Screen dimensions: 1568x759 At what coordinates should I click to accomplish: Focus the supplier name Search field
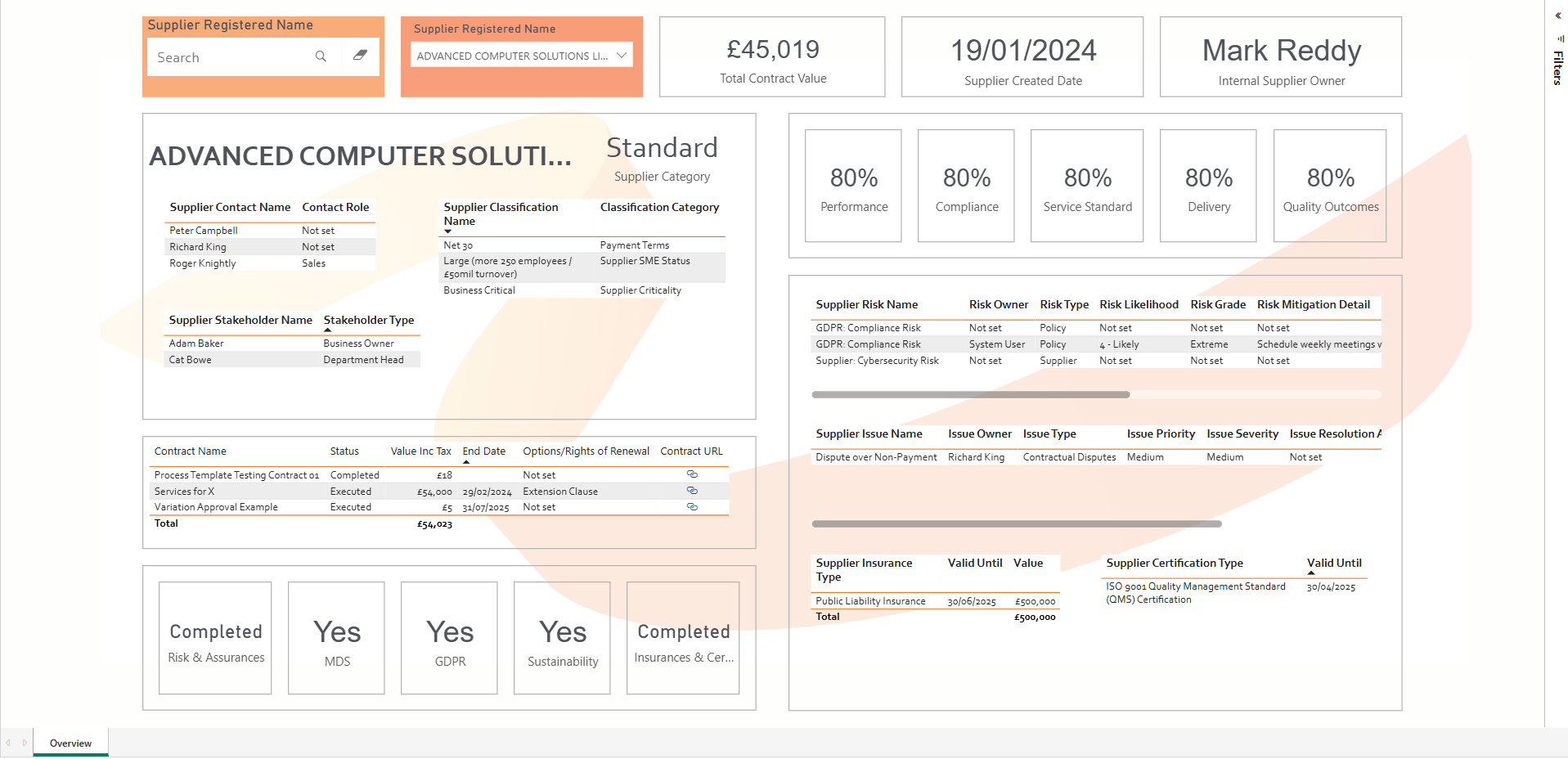coord(229,57)
